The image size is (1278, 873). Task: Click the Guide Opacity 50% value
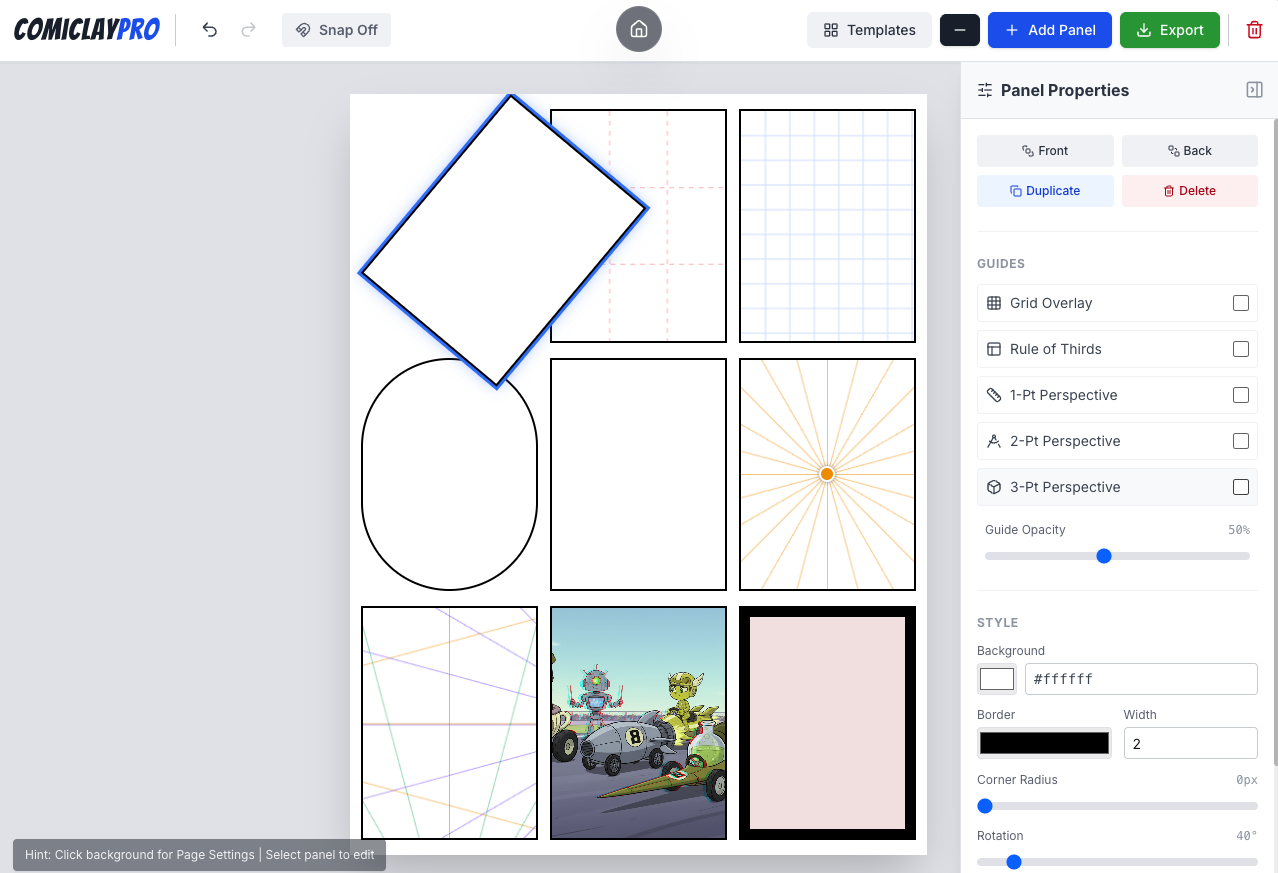tap(1238, 530)
